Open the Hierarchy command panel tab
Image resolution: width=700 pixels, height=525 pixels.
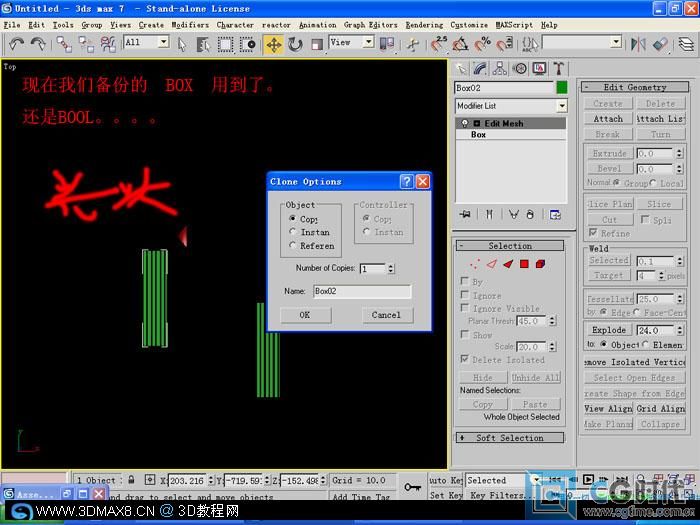500,68
